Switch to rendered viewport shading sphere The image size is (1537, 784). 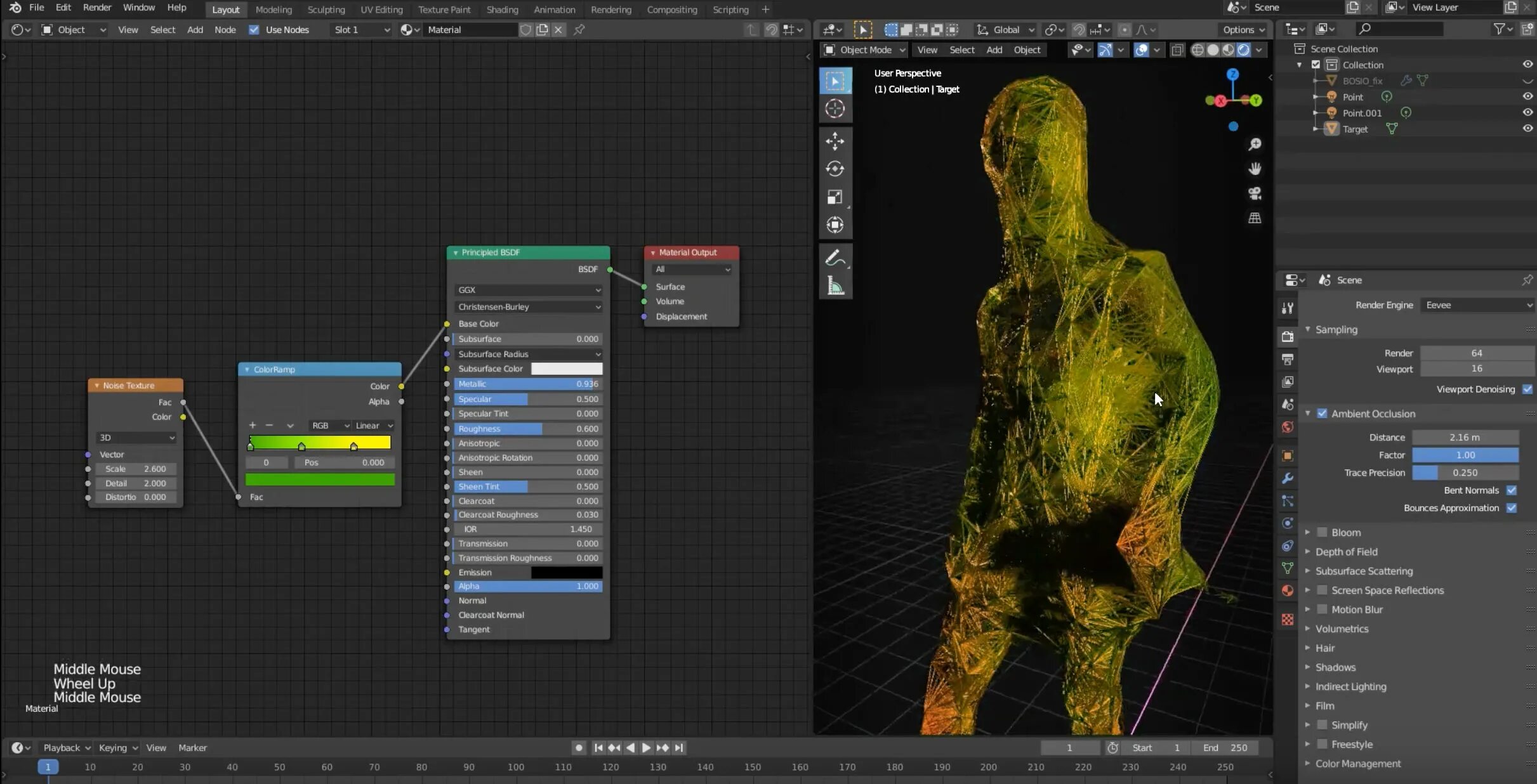point(1243,50)
